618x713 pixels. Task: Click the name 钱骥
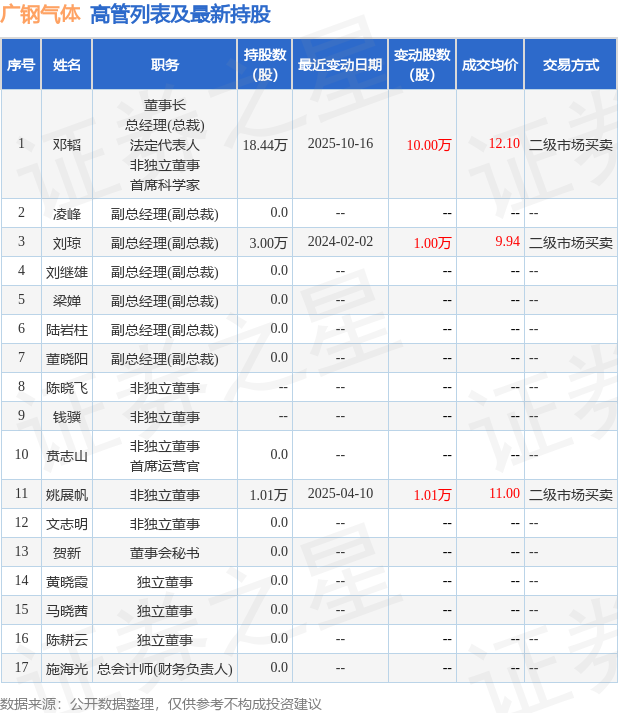(x=66, y=417)
